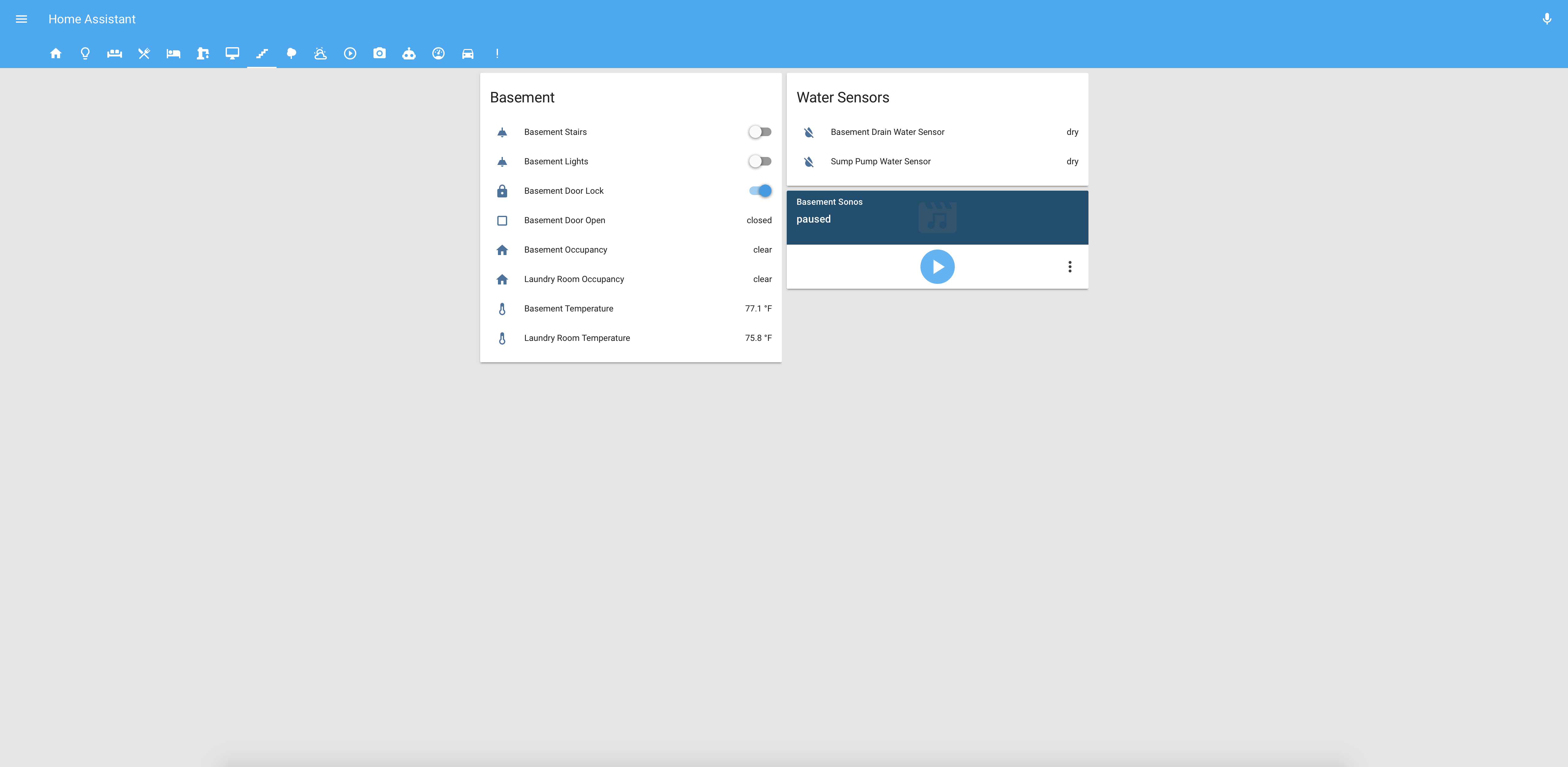Click the alert/exclamation icon in toolbar

pos(497,53)
